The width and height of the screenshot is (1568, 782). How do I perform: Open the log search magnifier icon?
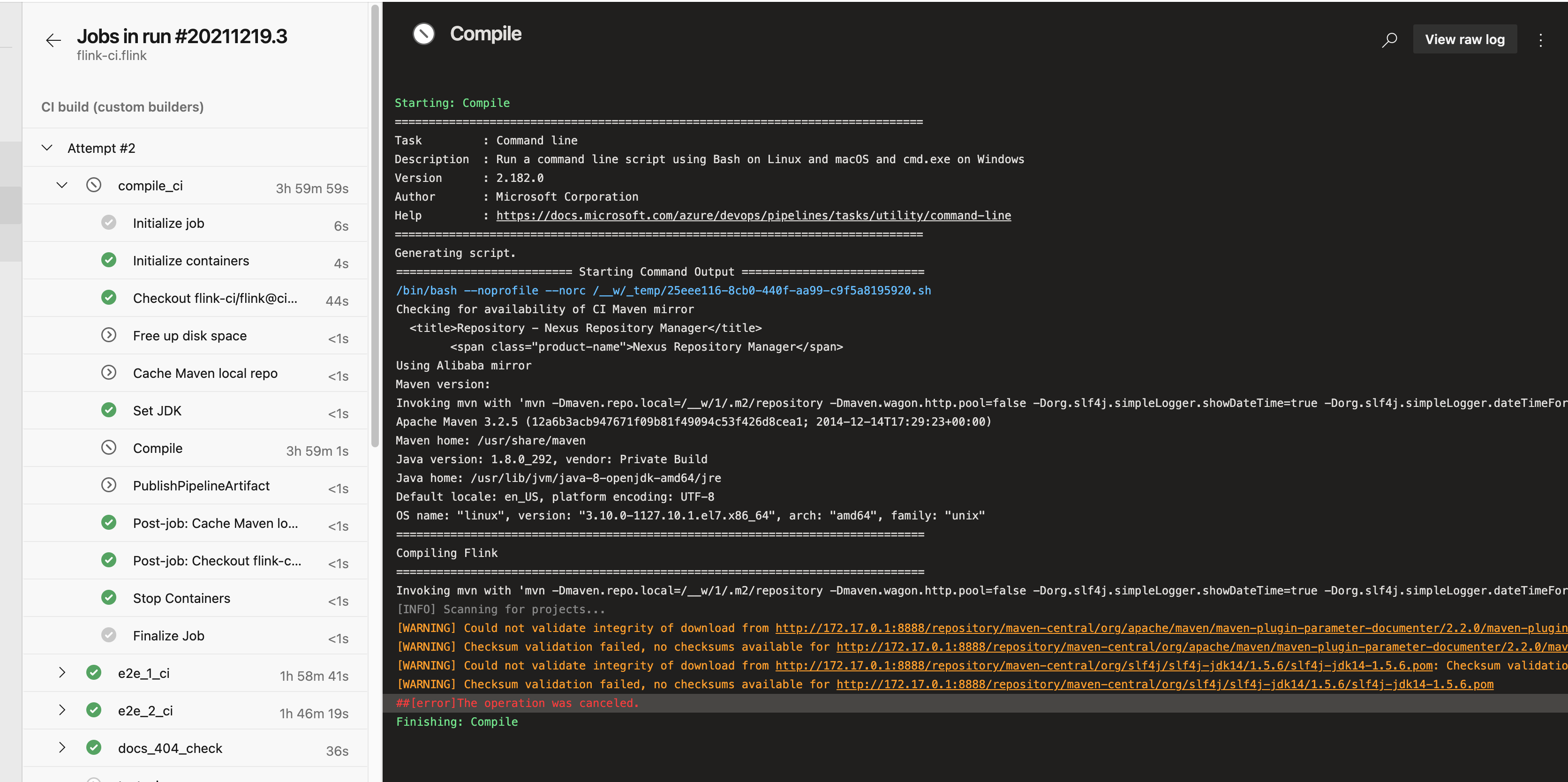pos(1389,40)
